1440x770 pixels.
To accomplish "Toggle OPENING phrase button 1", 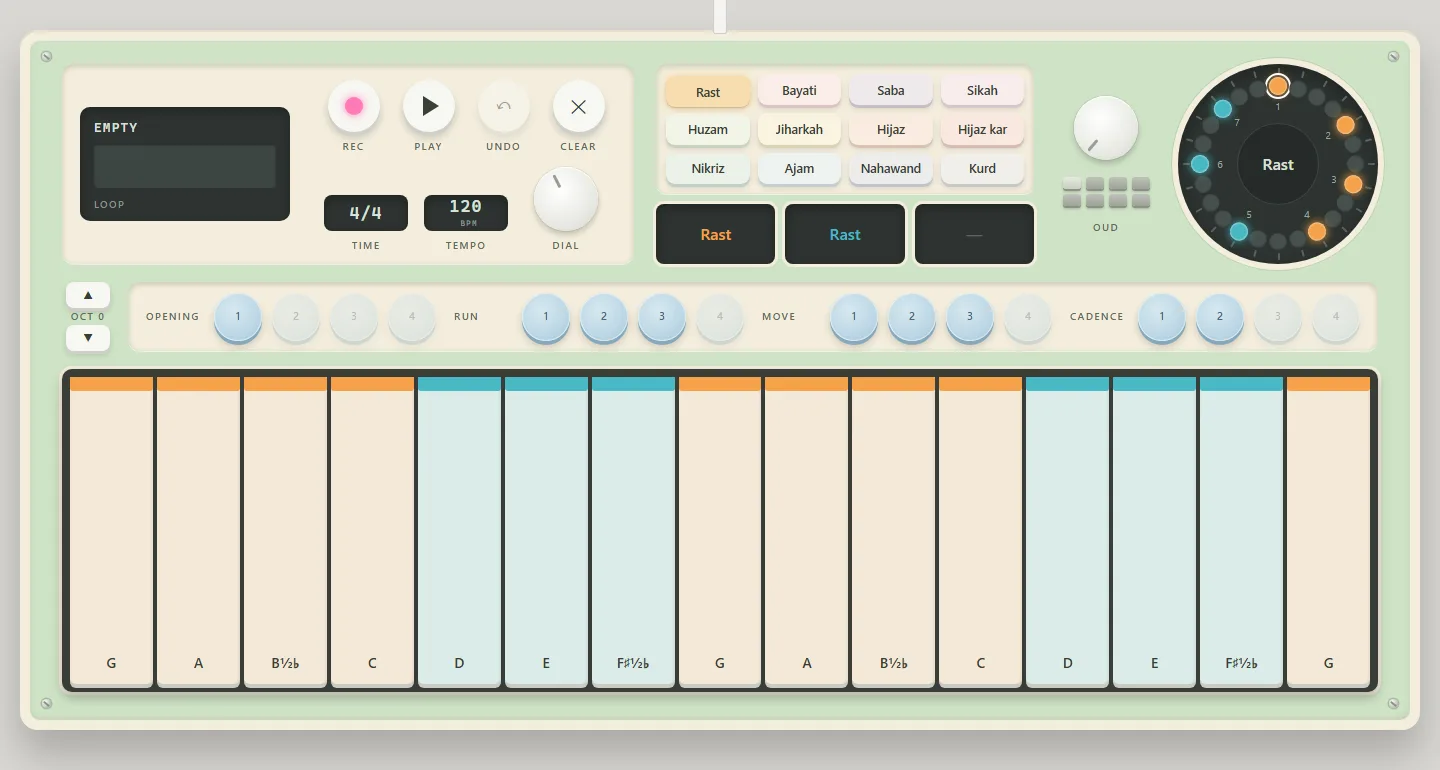I will pyautogui.click(x=238, y=317).
